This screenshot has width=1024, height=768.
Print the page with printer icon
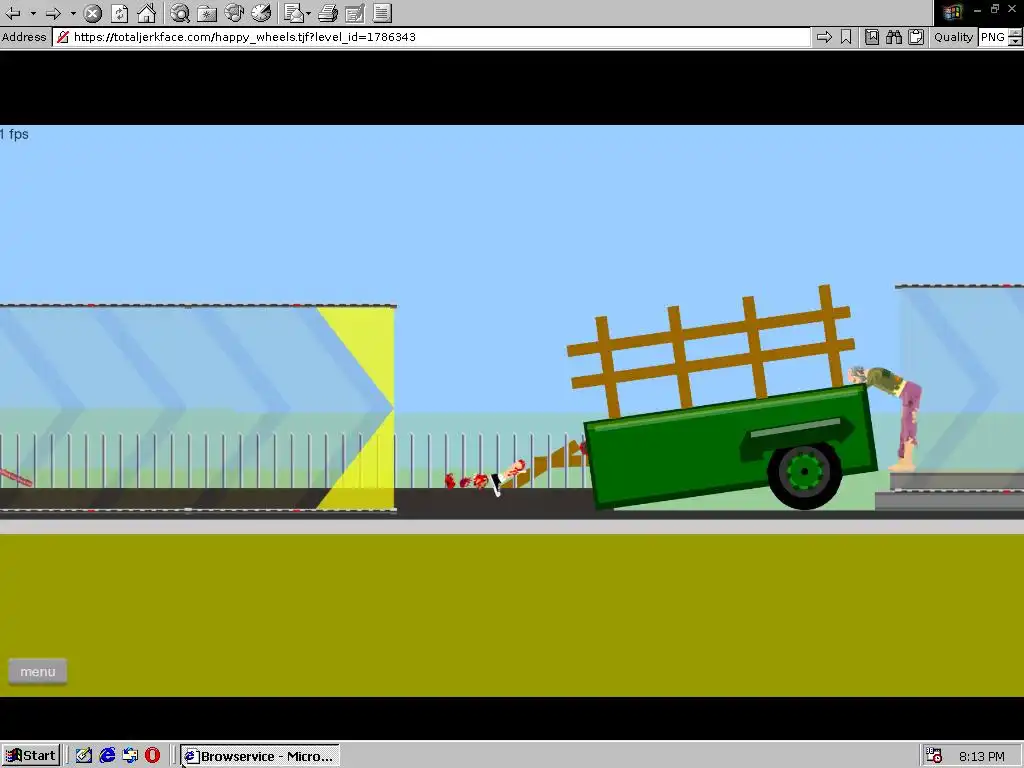328,13
